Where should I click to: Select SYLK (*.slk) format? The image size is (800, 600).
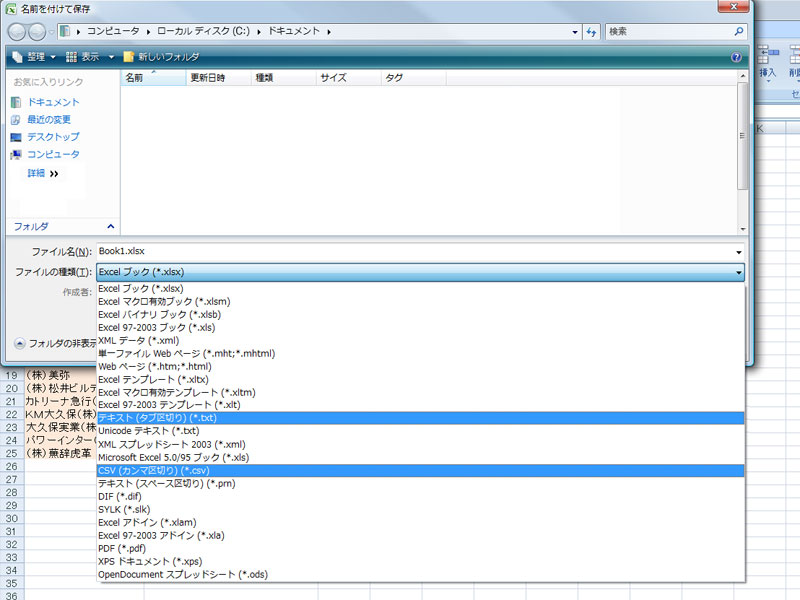click(x=420, y=510)
